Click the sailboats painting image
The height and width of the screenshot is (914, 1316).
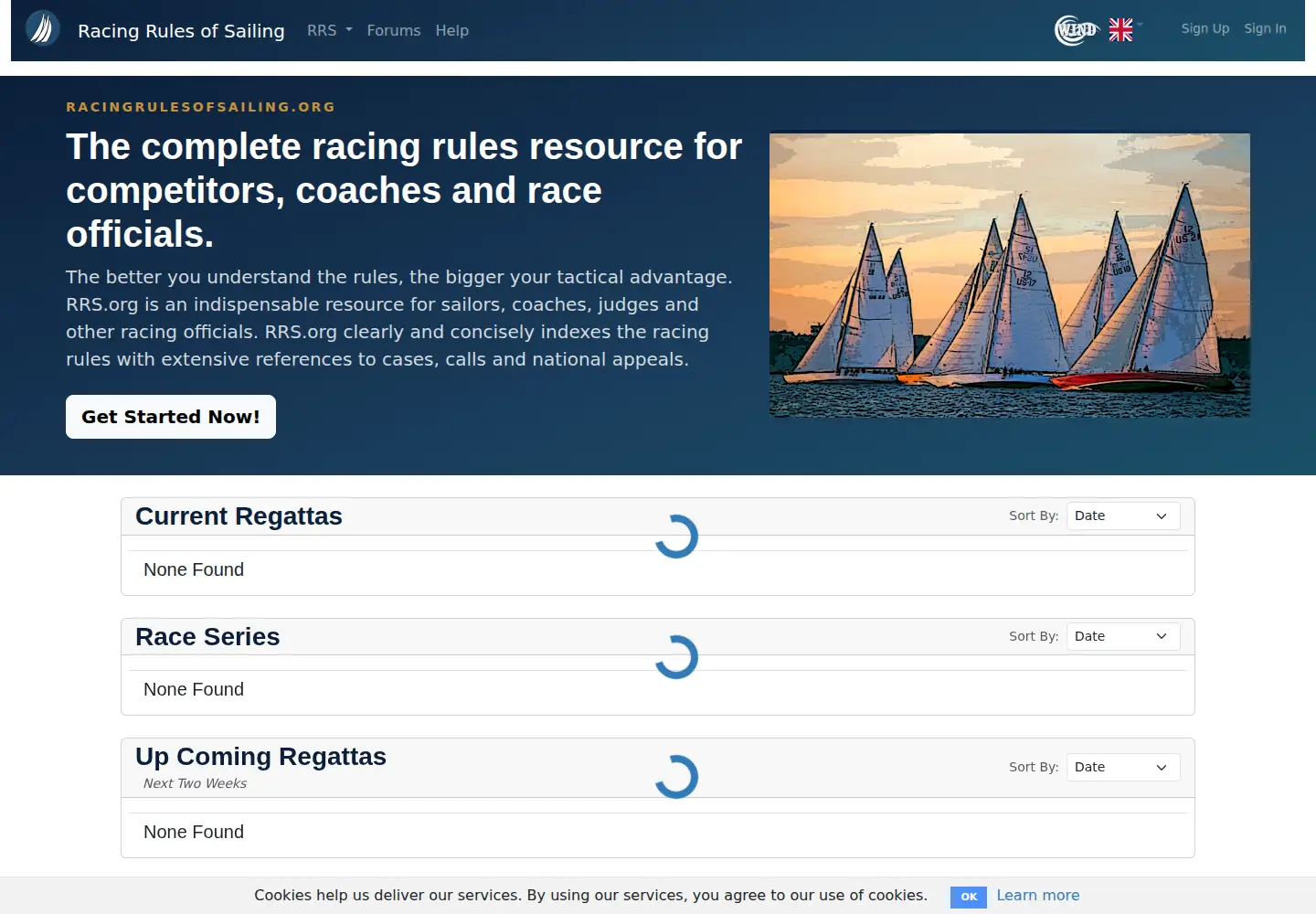(1010, 275)
